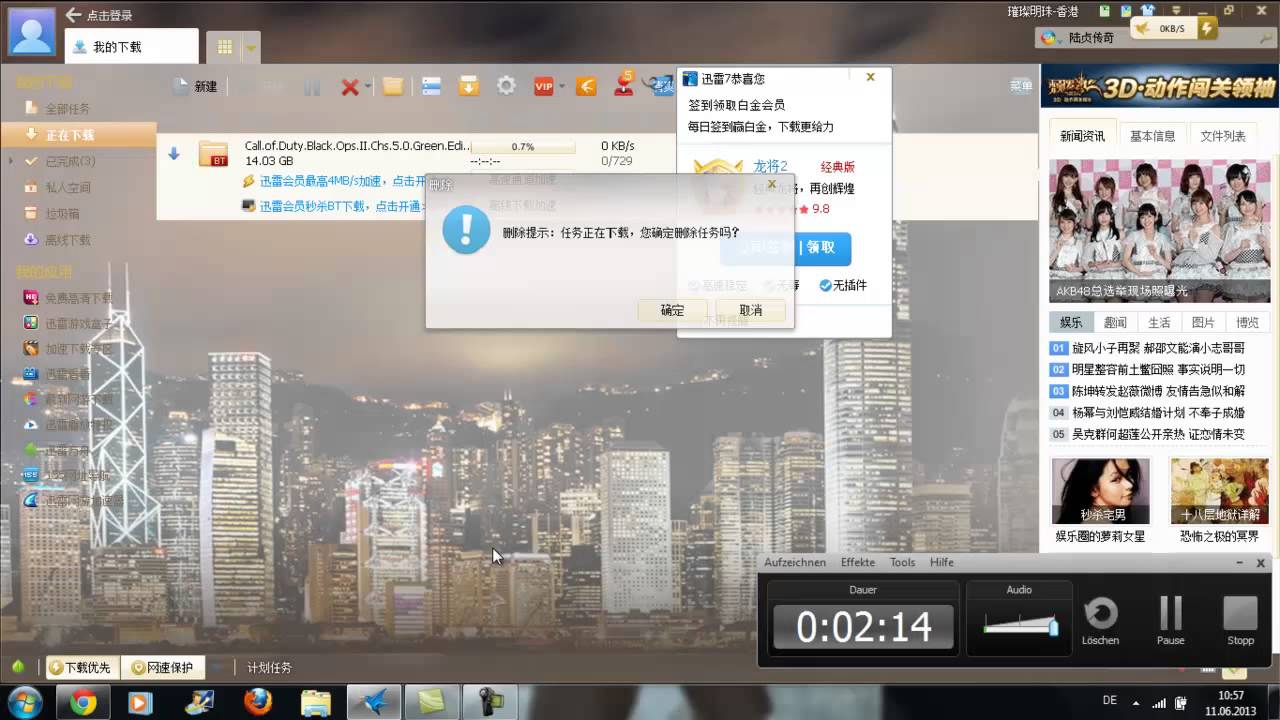The height and width of the screenshot is (720, 1280).
Task: Open 私人空间 in the sidebar
Action: point(68,187)
